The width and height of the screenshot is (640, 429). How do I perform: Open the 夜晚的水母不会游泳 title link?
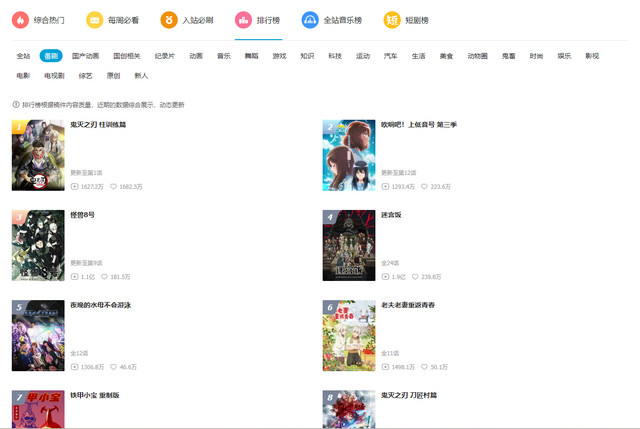(x=101, y=305)
